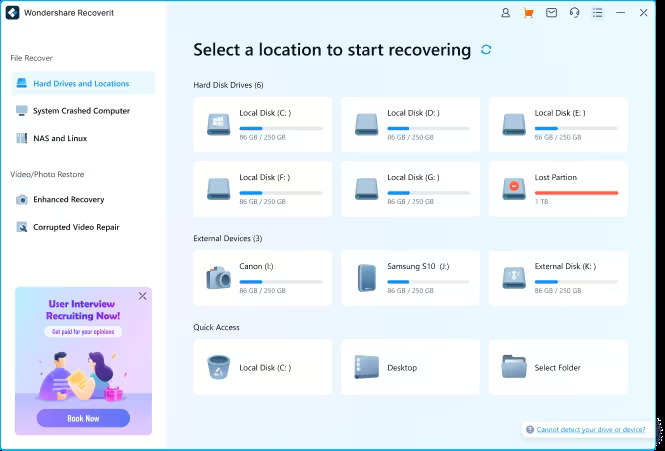The height and width of the screenshot is (451, 665).
Task: Click the Local Disk (C:) usage bar
Action: click(281, 128)
